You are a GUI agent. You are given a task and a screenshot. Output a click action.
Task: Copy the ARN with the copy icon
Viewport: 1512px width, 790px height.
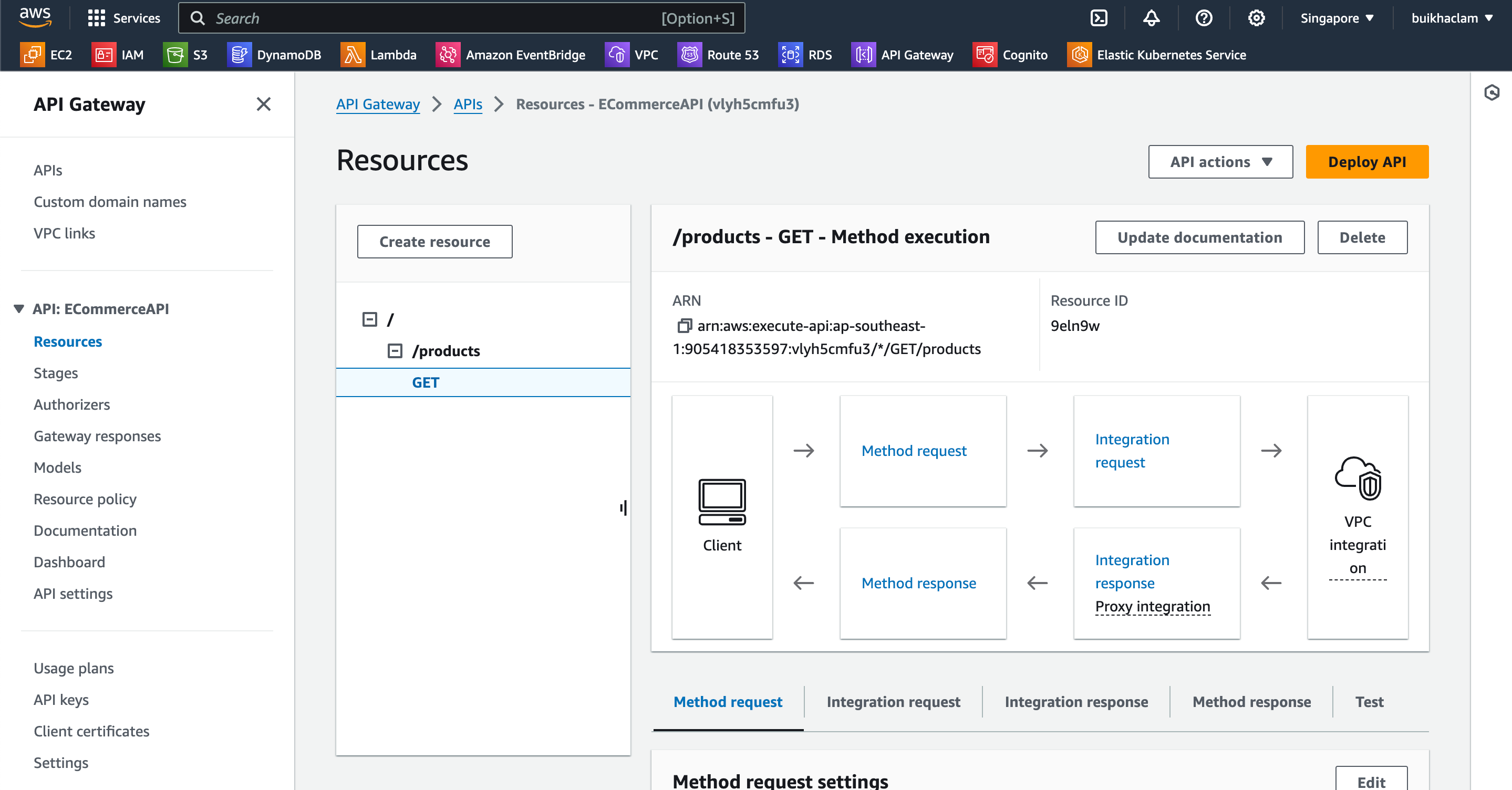pos(685,326)
